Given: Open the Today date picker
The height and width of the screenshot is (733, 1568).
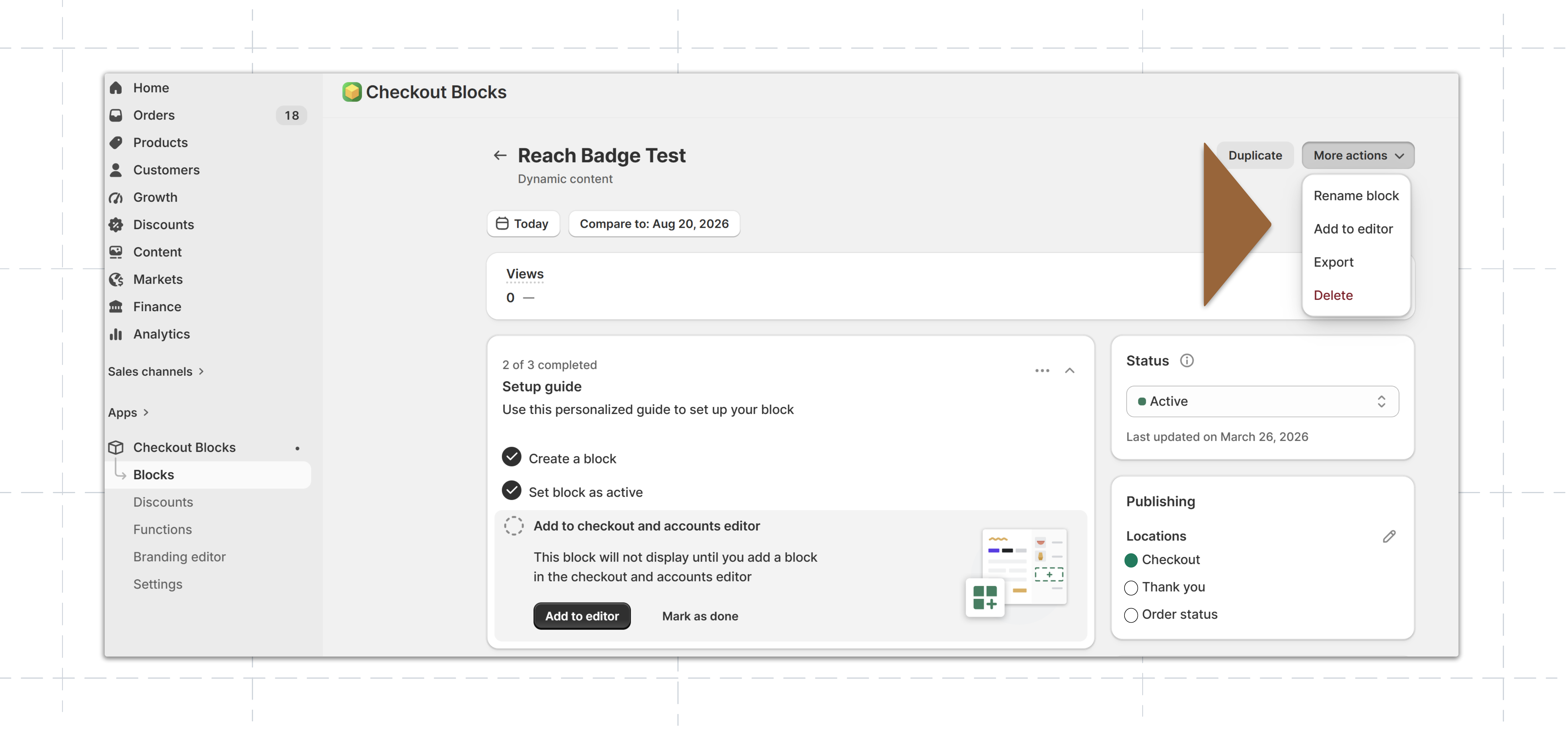Looking at the screenshot, I should click(x=523, y=224).
